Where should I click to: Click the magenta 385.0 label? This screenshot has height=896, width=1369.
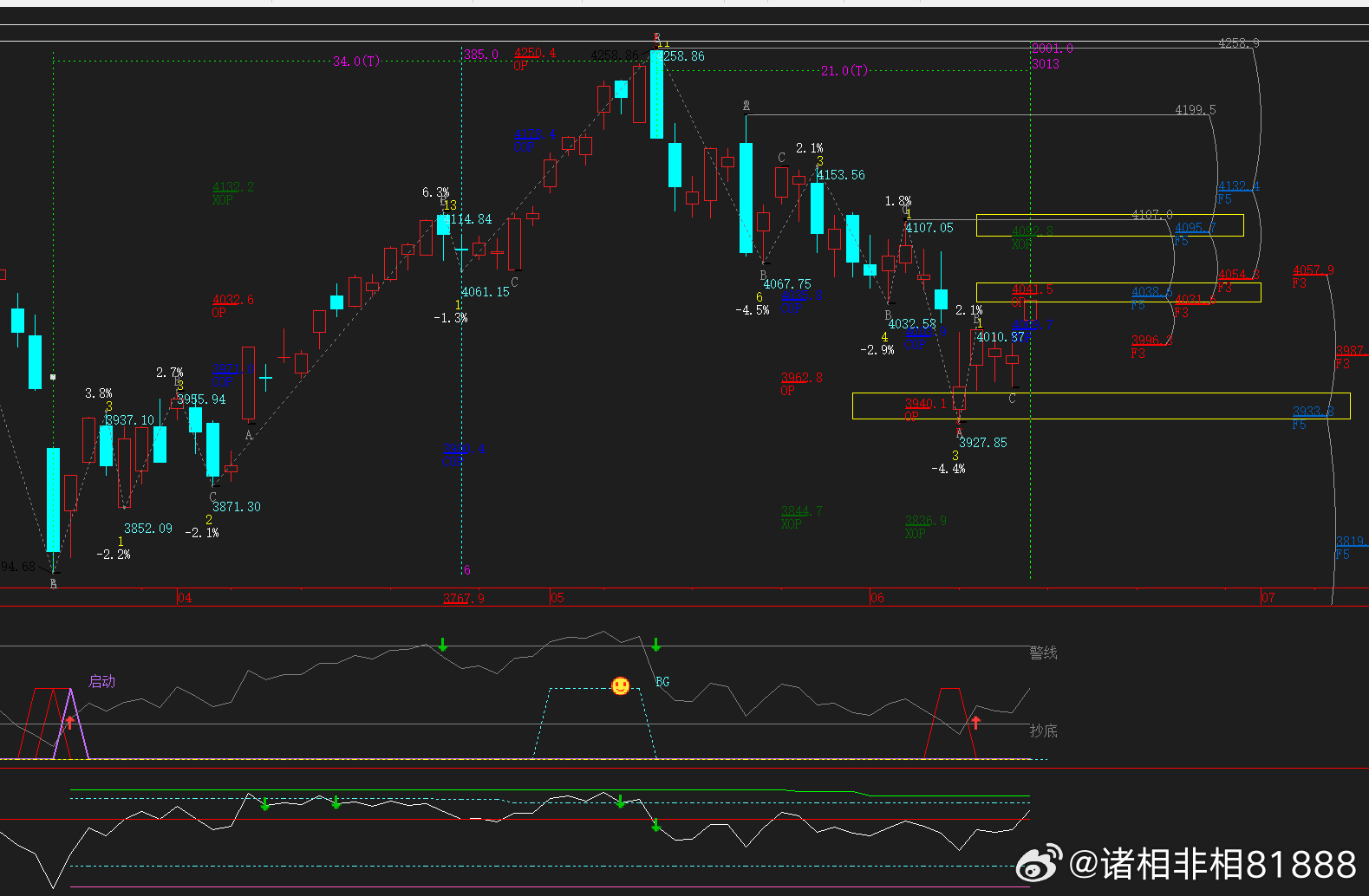click(x=480, y=55)
